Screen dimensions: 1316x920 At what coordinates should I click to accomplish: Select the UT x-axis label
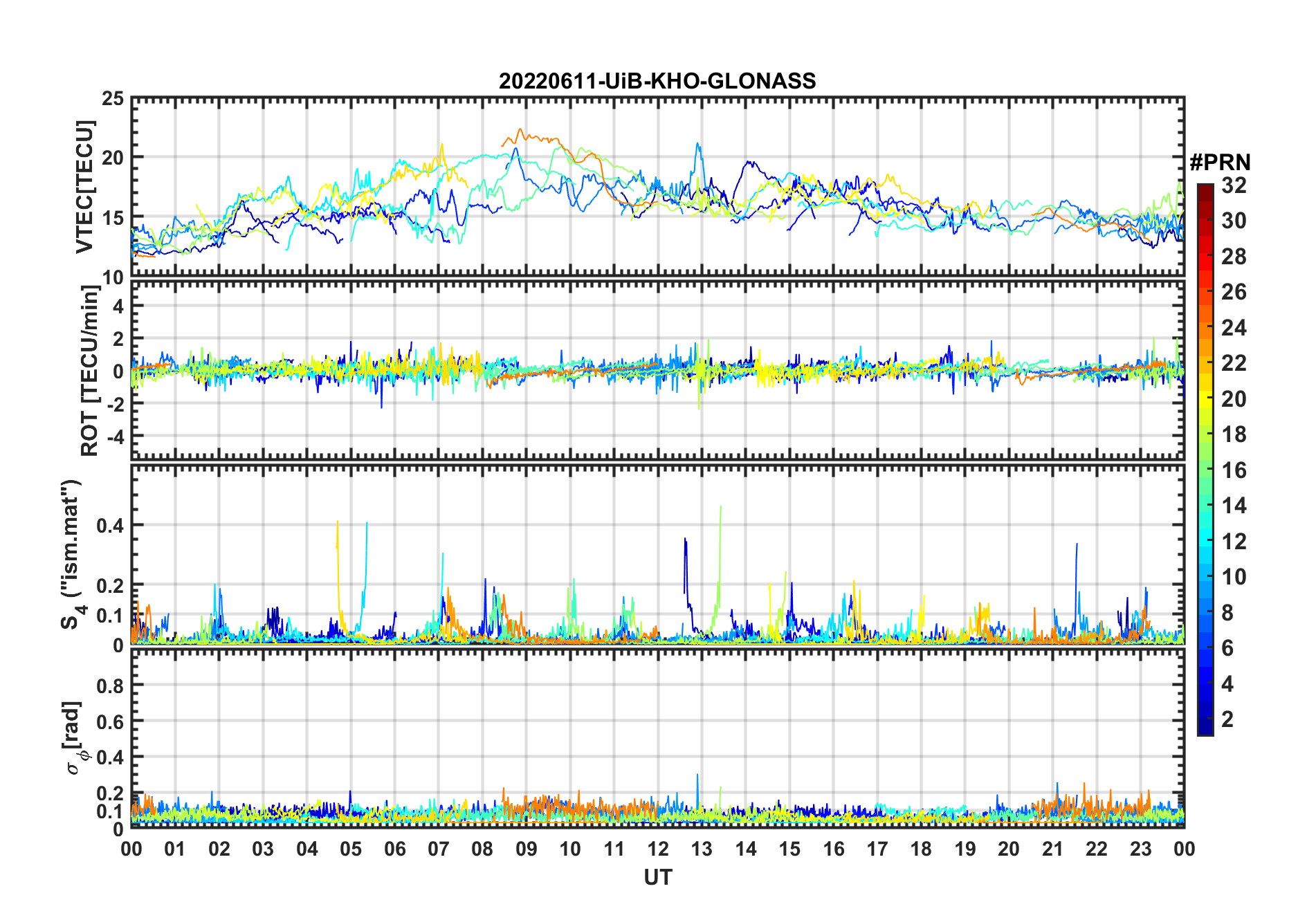click(657, 877)
